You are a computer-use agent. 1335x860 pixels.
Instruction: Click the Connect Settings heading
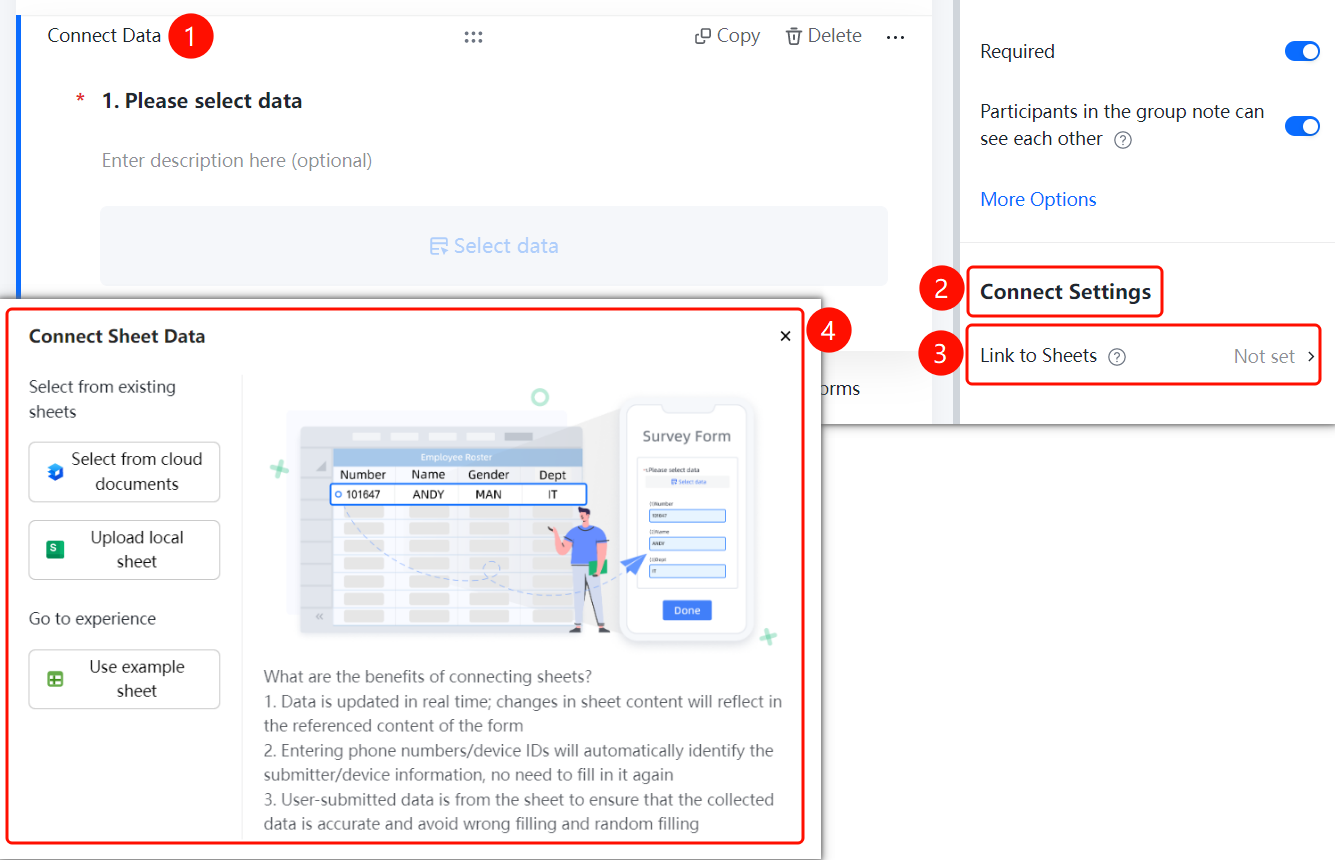(1065, 292)
